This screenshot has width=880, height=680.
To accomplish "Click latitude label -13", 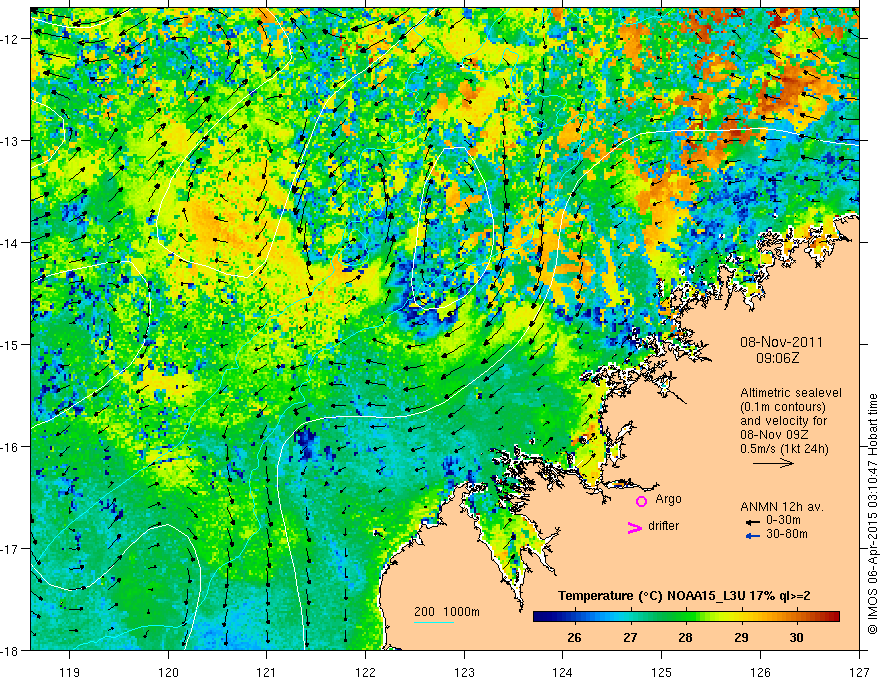I will tap(11, 141).
